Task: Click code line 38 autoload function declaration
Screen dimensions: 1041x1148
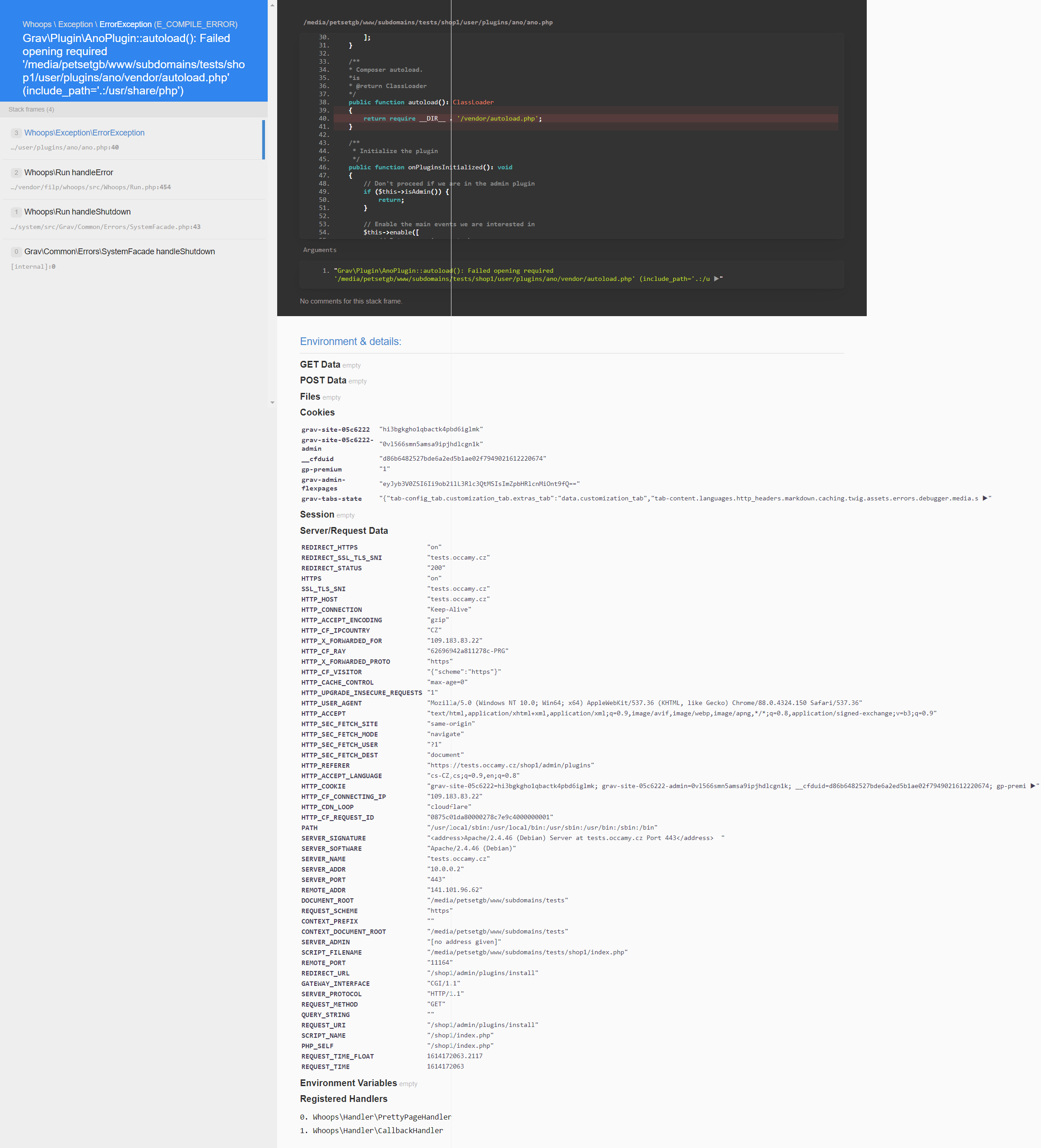Action: point(421,103)
